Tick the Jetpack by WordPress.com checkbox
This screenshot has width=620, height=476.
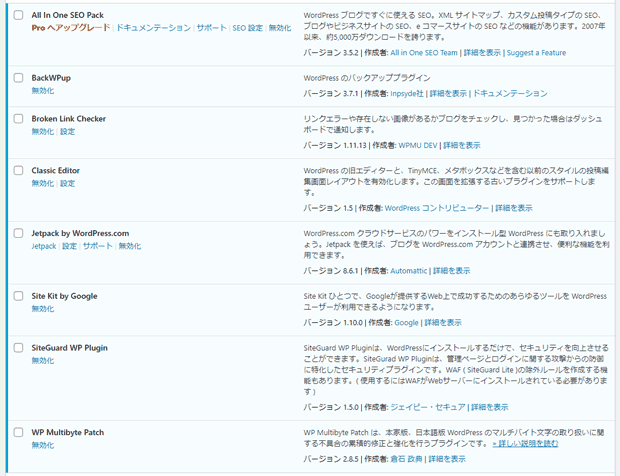tap(19, 233)
